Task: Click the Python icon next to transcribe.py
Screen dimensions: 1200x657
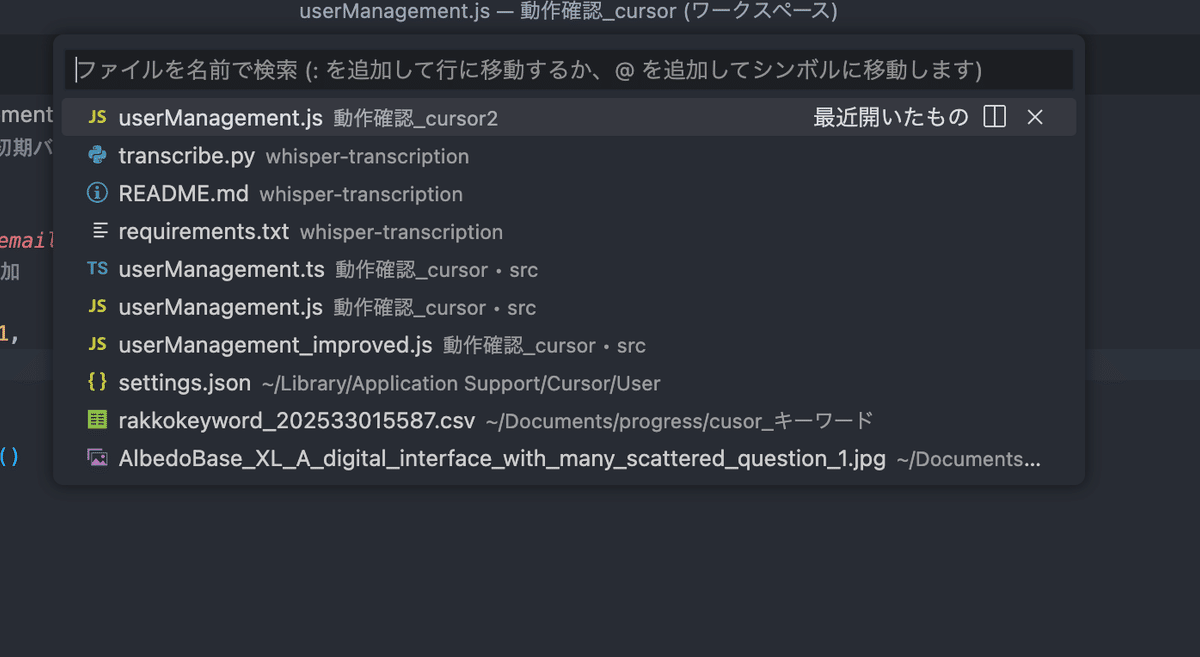Action: click(x=96, y=156)
